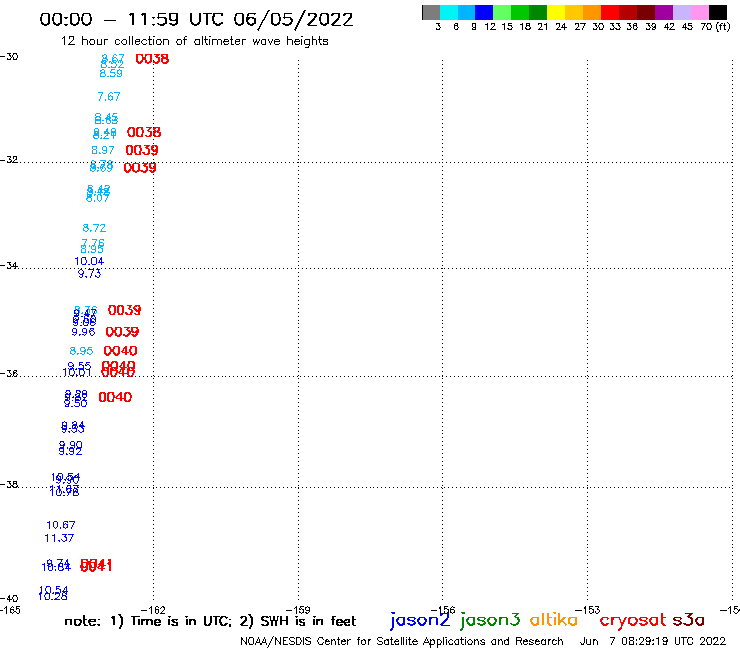Select the jason3 satellite legend label
The width and height of the screenshot is (740, 650).
[x=490, y=620]
